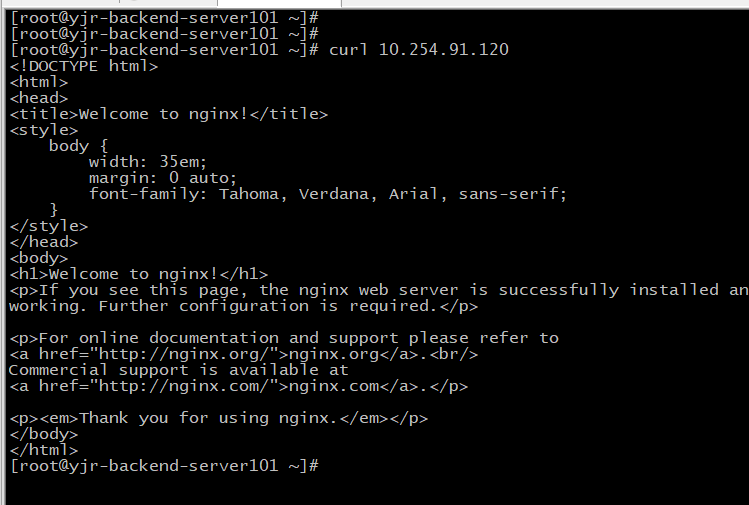Select the font-family CSS declaration
Viewport: 749px width, 505px height.
coord(327,194)
